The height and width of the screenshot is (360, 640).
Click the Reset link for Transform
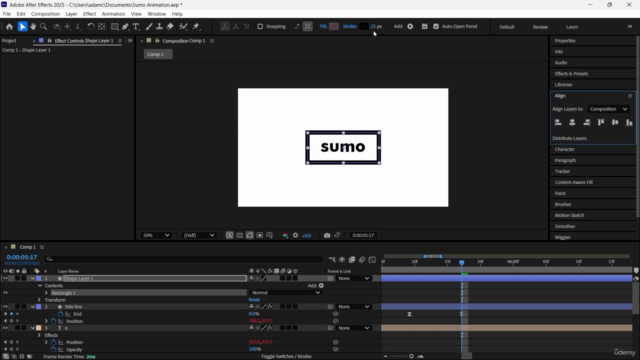point(254,300)
